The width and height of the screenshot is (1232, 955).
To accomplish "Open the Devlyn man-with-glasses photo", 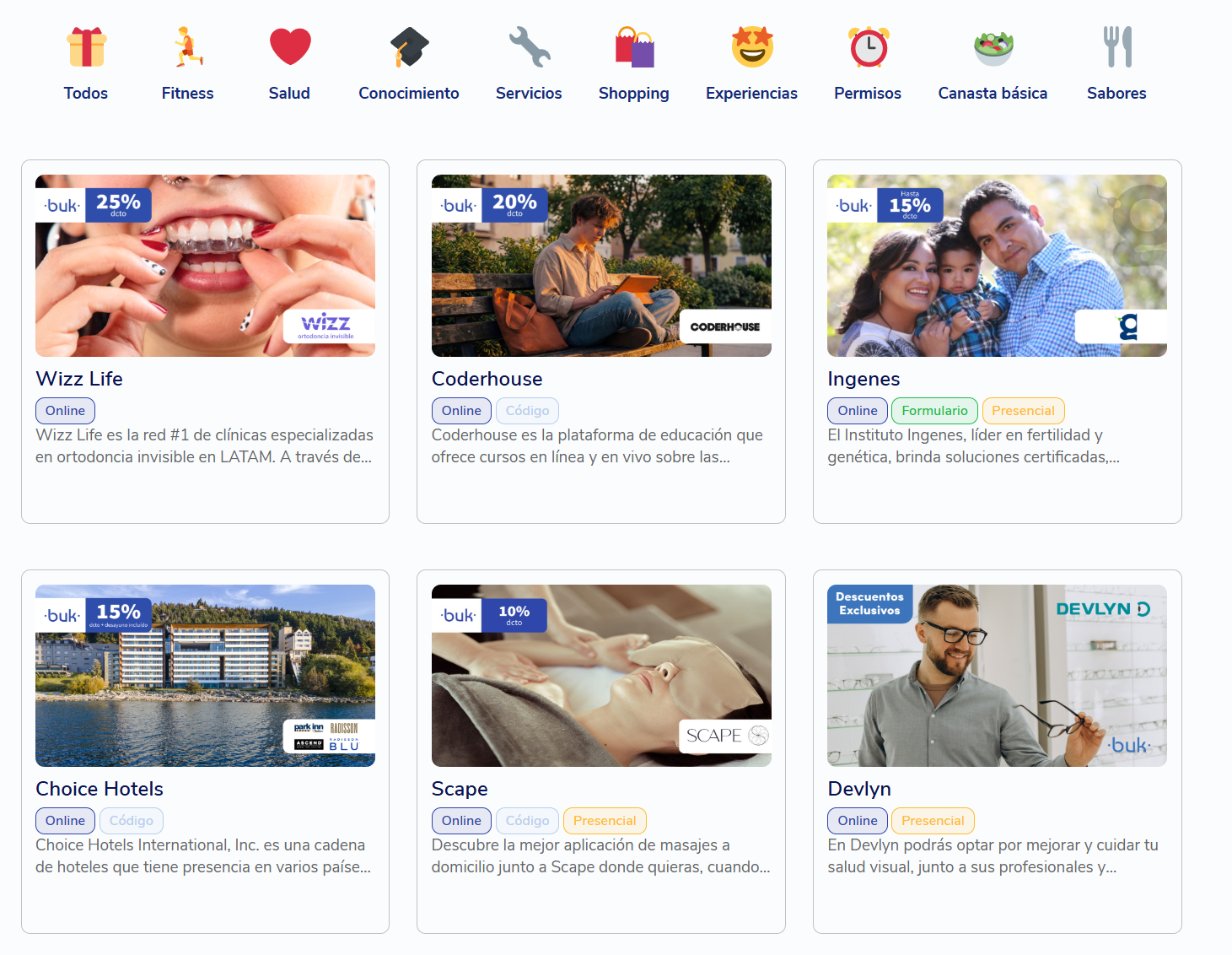I will coord(997,676).
